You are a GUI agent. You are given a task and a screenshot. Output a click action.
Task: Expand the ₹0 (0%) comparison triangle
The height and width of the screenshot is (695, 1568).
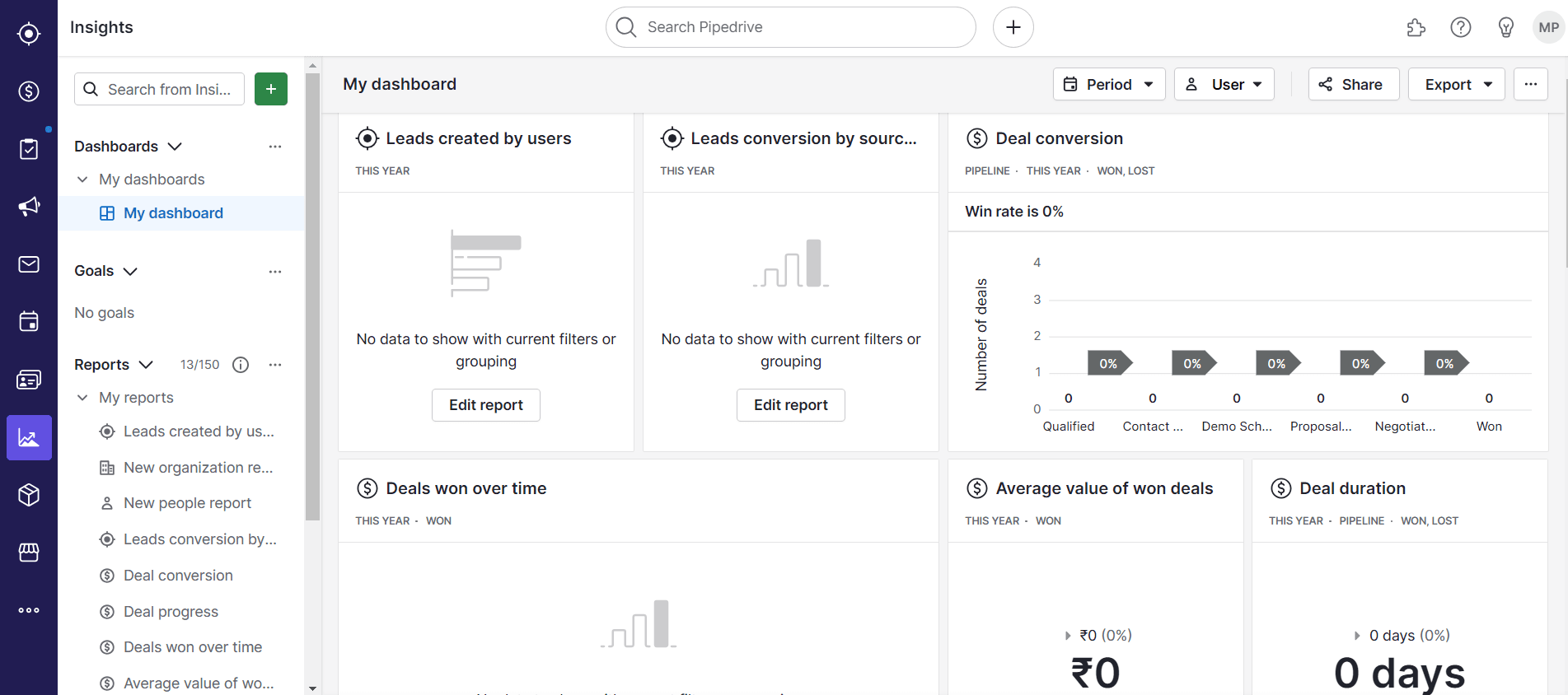(1068, 636)
